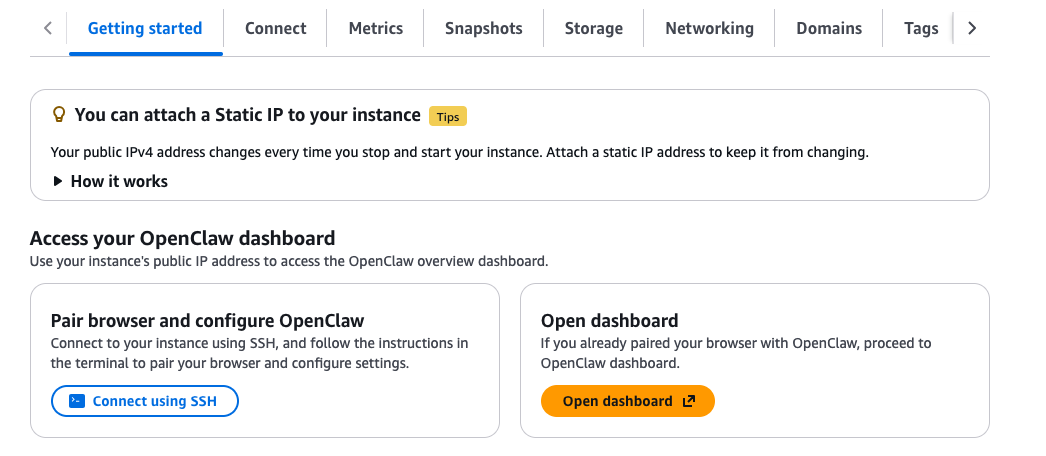
Task: Switch to the Connect tab
Action: click(275, 28)
